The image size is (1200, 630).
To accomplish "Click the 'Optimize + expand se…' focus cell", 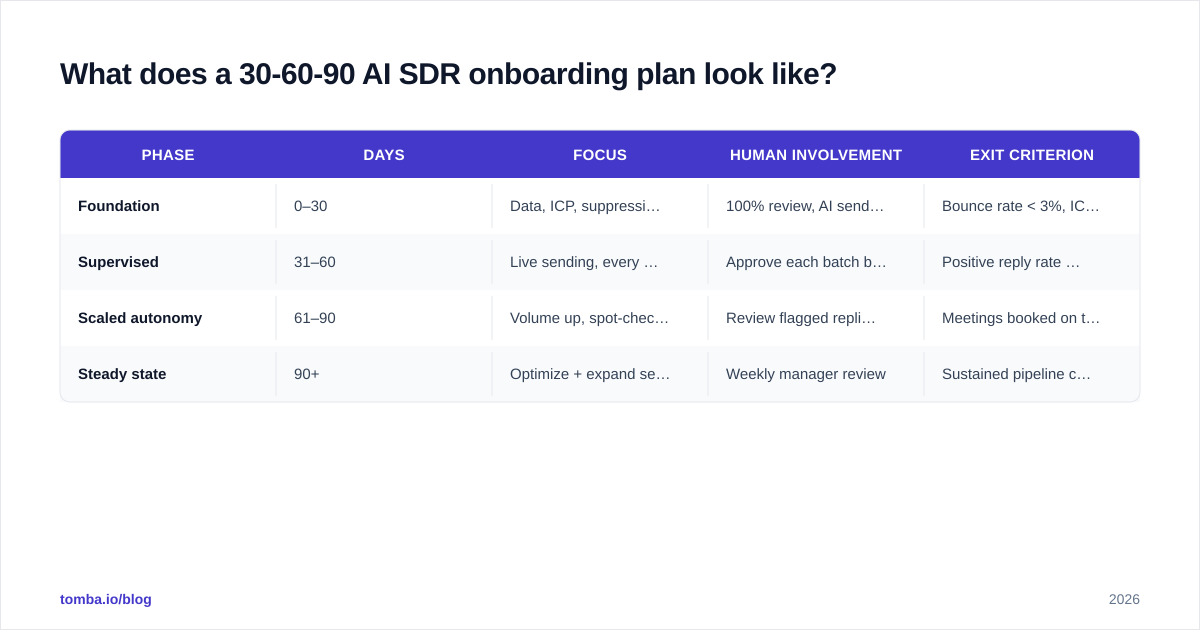I will (x=600, y=374).
